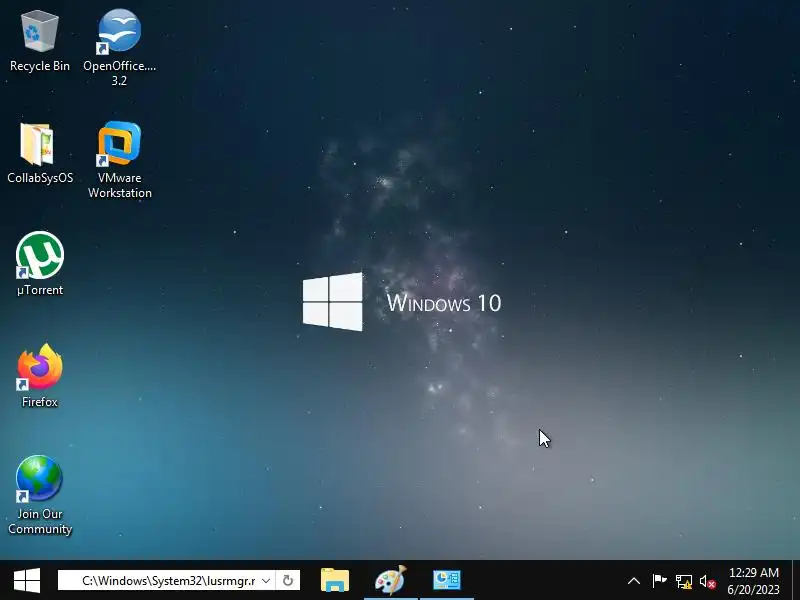Open the Join Our Community shortcut
Viewport: 800px width, 600px height.
tap(40, 495)
